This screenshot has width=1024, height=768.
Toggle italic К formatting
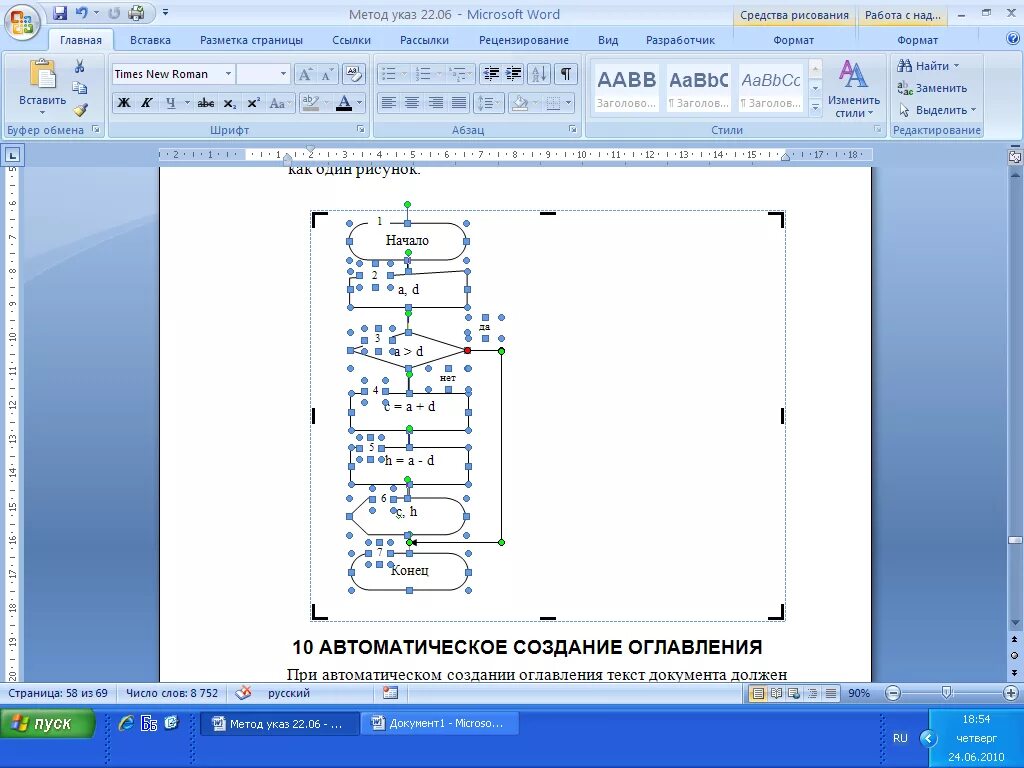[x=147, y=103]
